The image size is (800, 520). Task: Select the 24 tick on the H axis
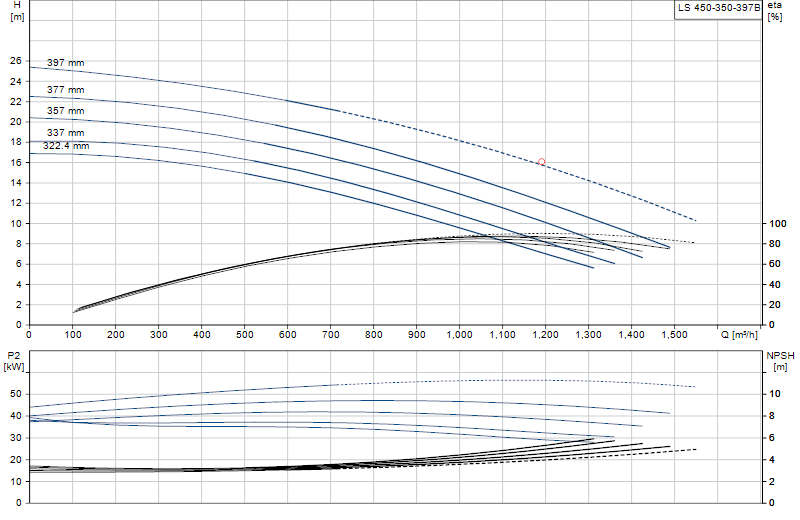click(x=16, y=81)
